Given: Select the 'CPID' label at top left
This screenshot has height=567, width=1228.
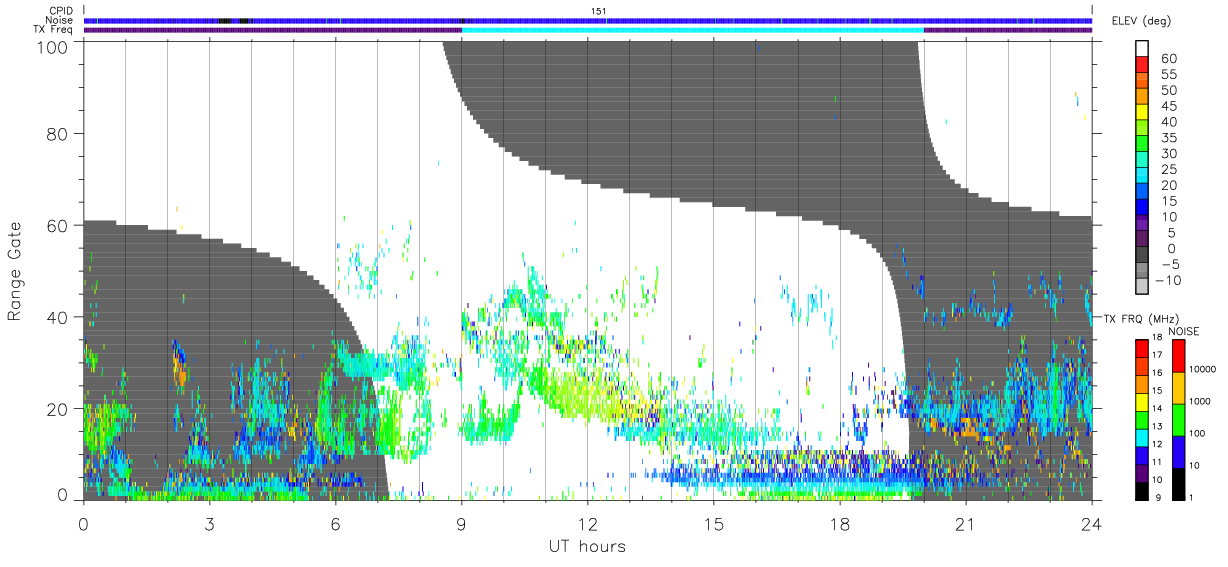Looking at the screenshot, I should [62, 11].
